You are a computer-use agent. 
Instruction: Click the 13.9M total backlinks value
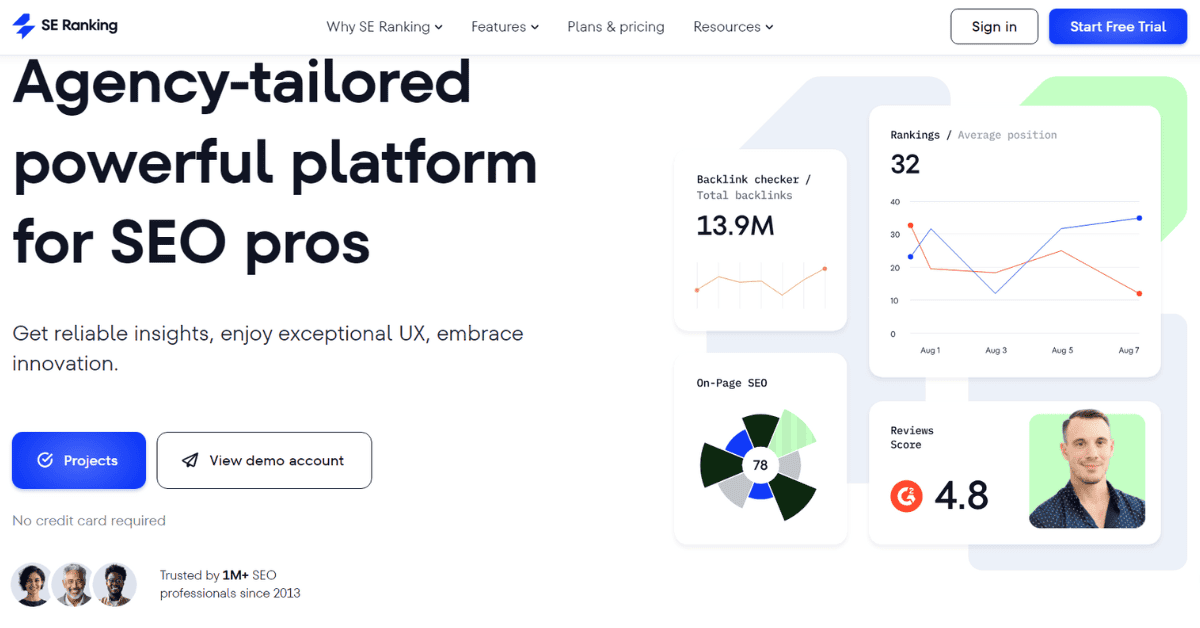point(735,226)
